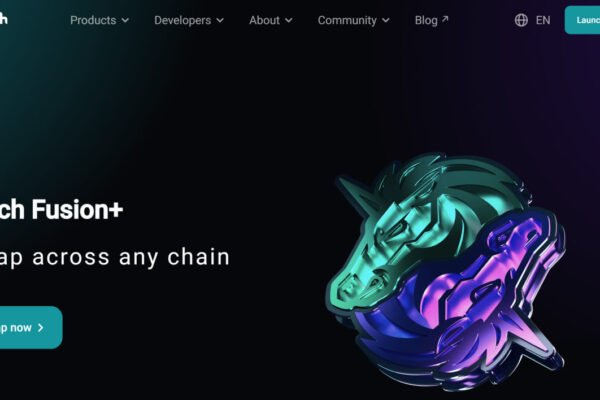Expand the Developers chevron
This screenshot has width=600, height=400.
pyautogui.click(x=220, y=20)
